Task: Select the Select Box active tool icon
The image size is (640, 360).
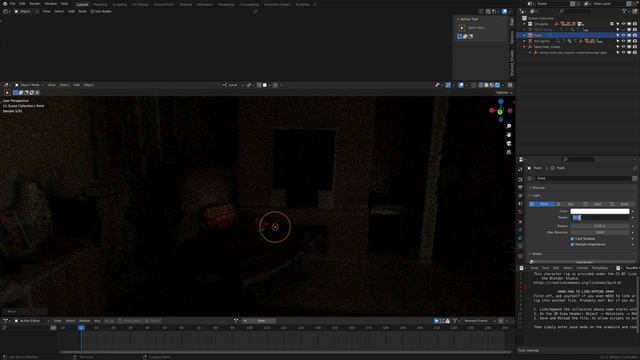Action: [x=462, y=28]
